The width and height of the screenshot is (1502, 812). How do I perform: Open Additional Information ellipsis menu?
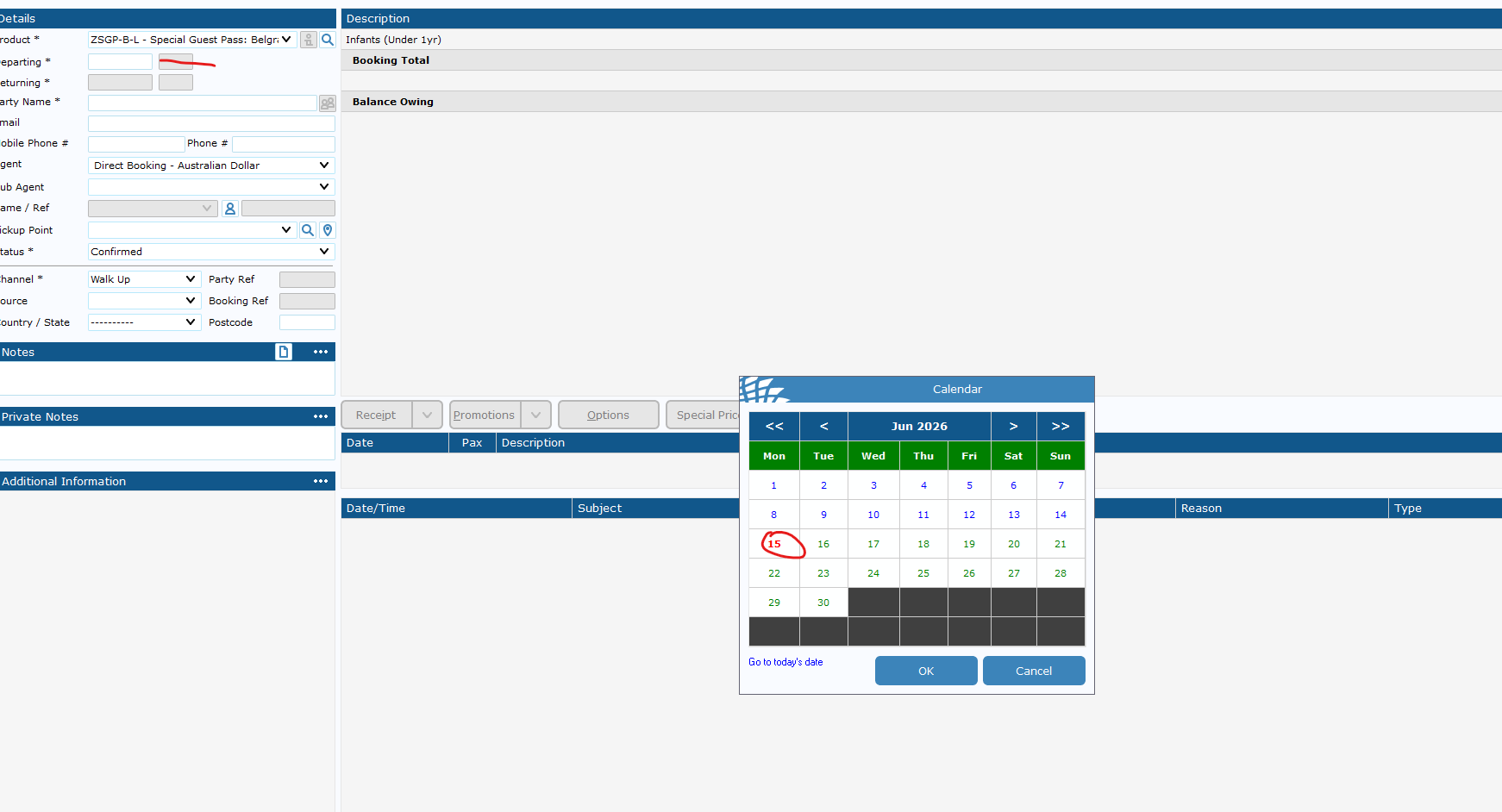click(x=321, y=481)
